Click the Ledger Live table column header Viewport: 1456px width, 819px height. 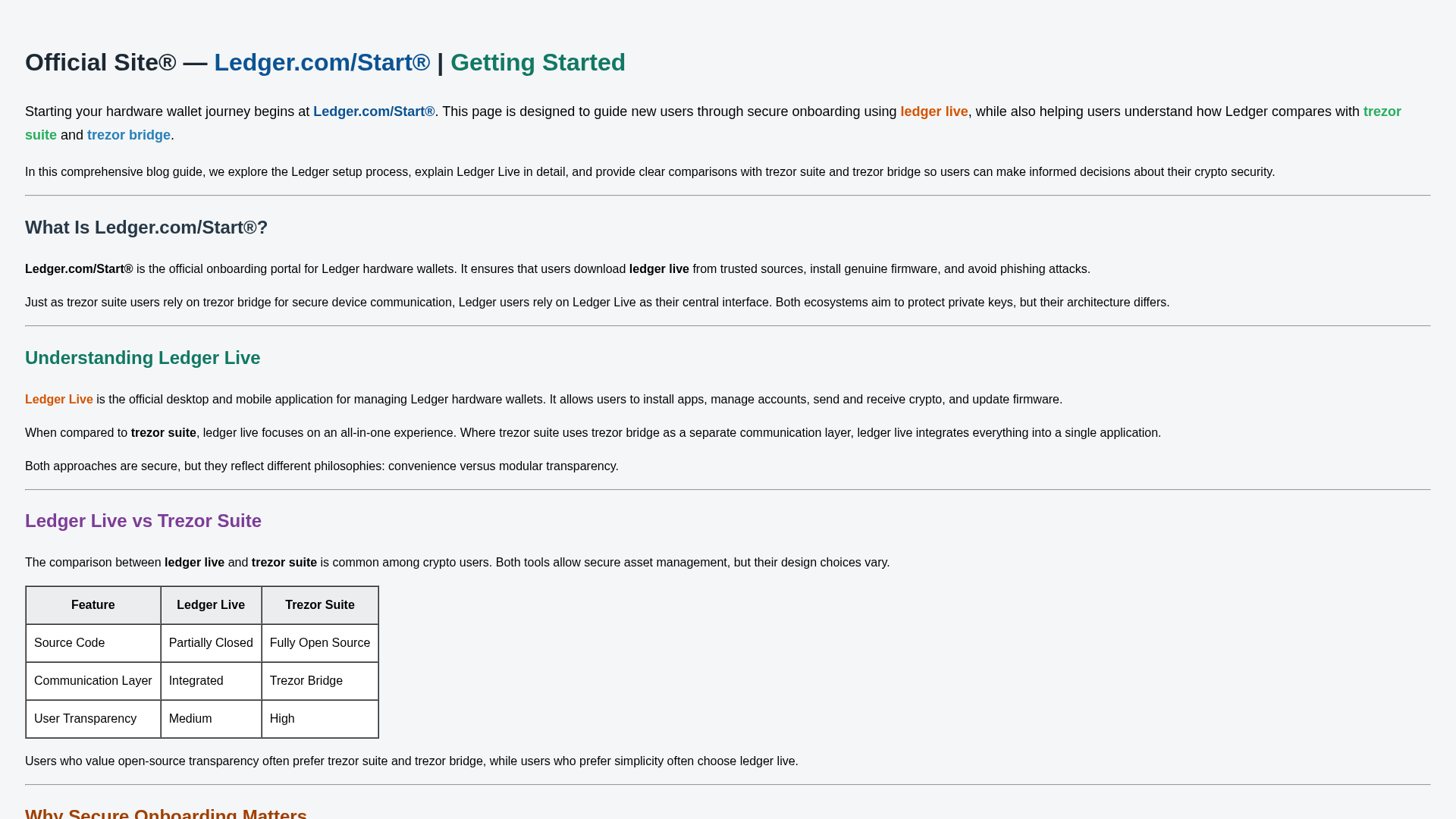[x=211, y=604]
